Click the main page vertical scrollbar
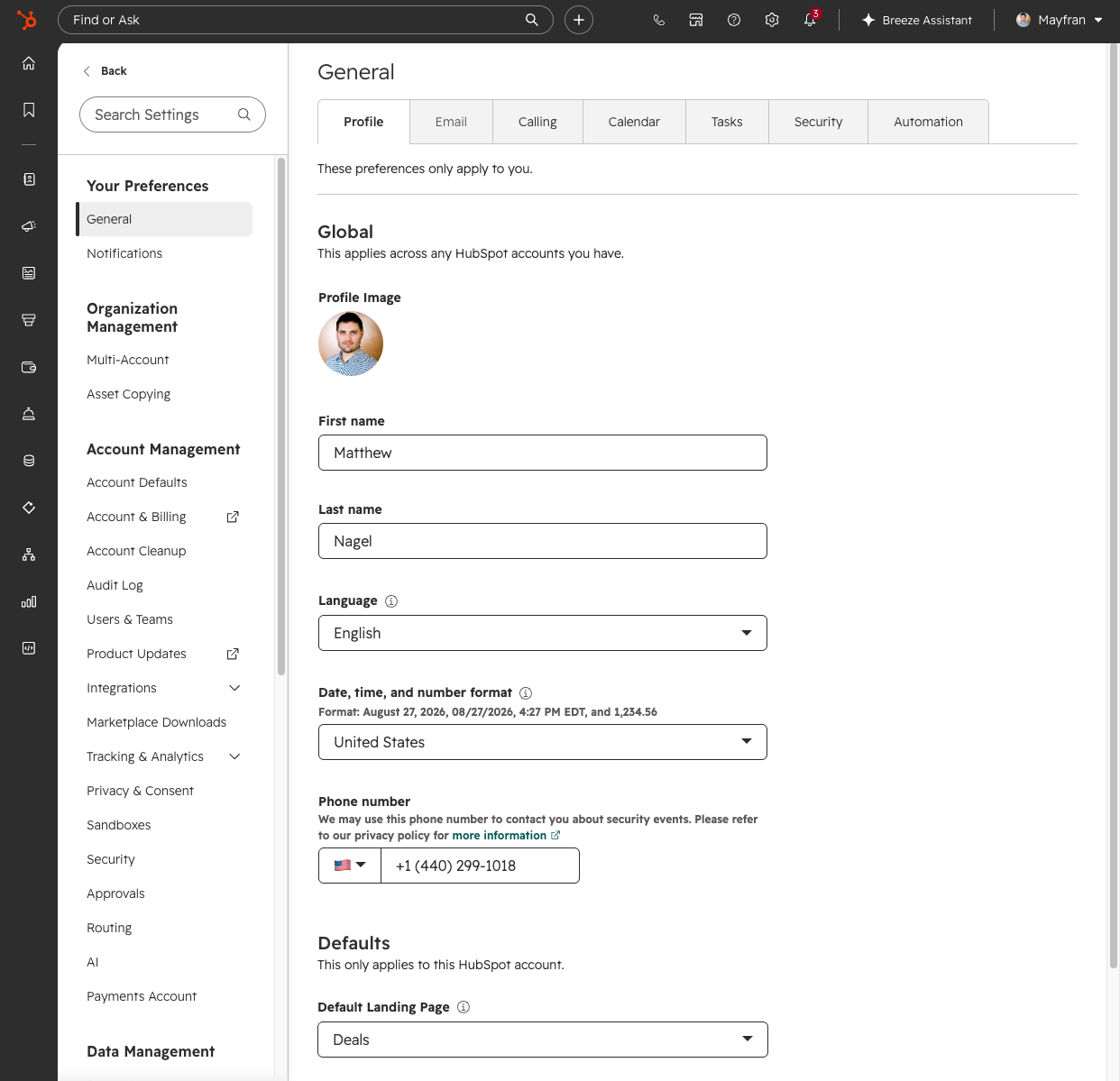The height and width of the screenshot is (1081, 1120). click(1113, 505)
